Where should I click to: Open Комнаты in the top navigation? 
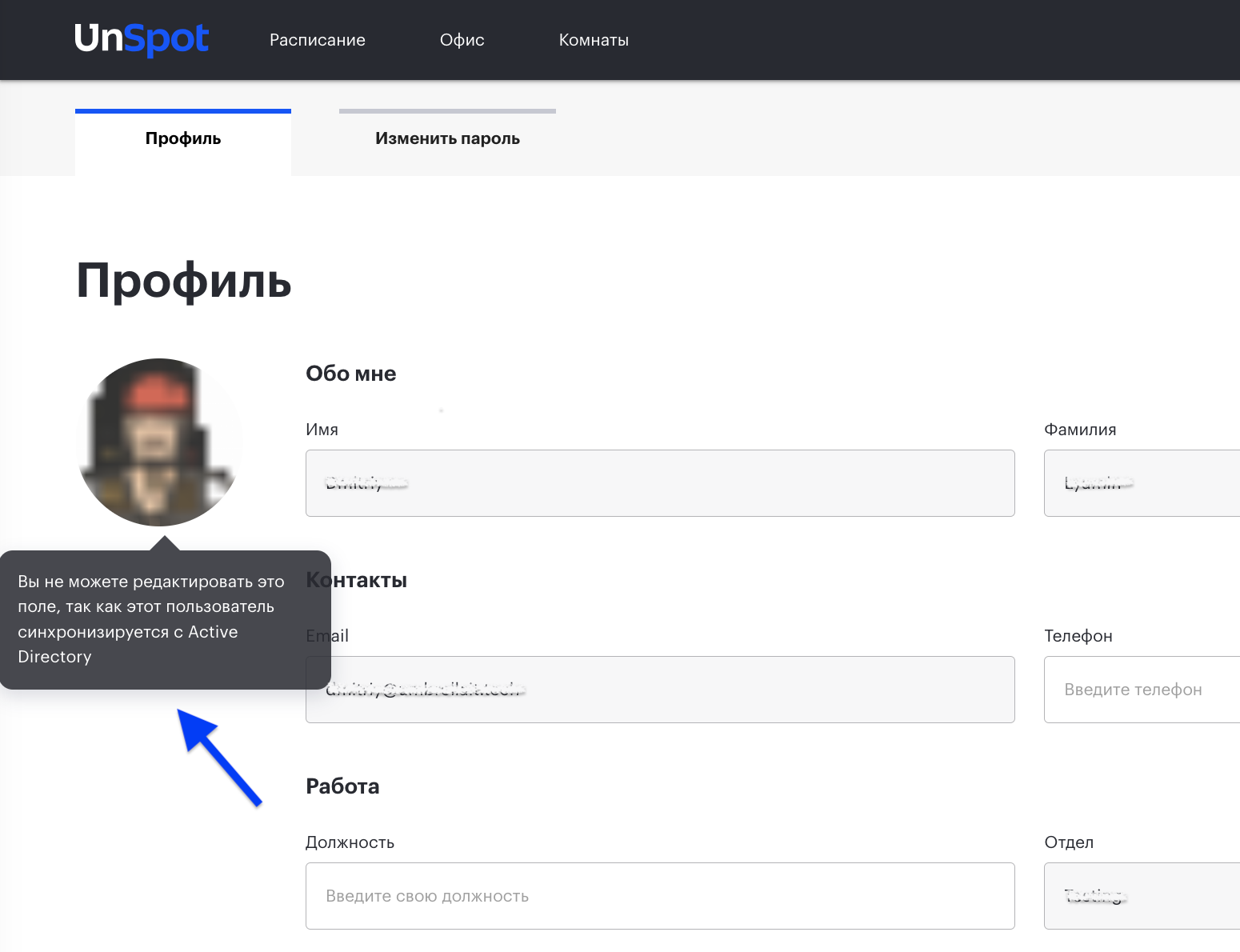(x=594, y=40)
